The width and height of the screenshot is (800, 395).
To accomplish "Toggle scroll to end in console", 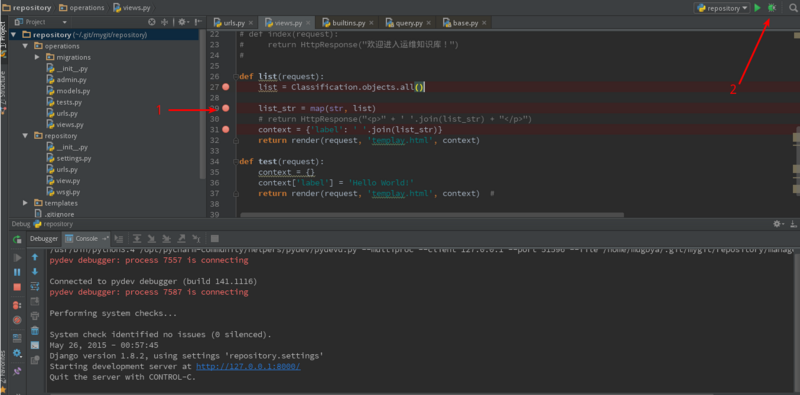I will (35, 301).
